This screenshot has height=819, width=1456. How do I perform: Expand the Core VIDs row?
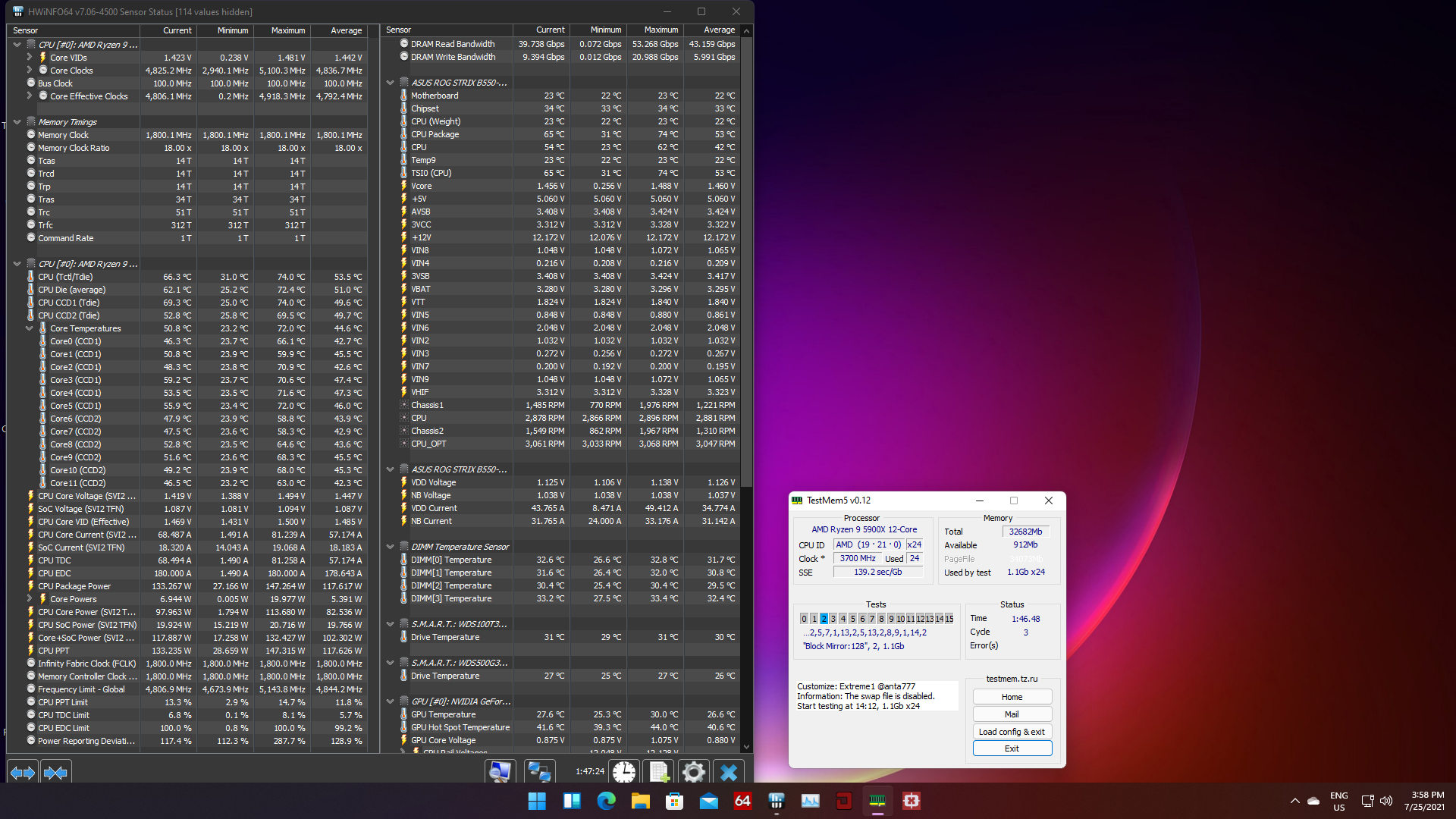coord(29,57)
